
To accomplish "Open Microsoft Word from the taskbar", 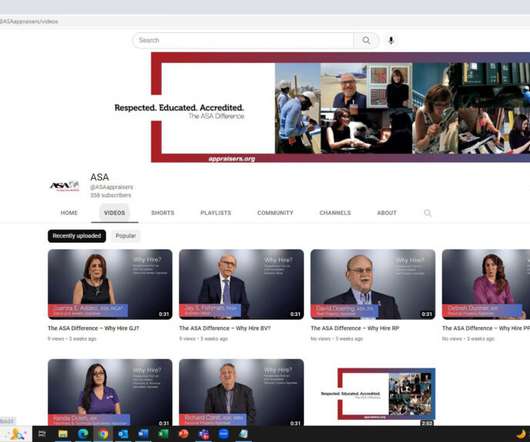I will pos(143,434).
